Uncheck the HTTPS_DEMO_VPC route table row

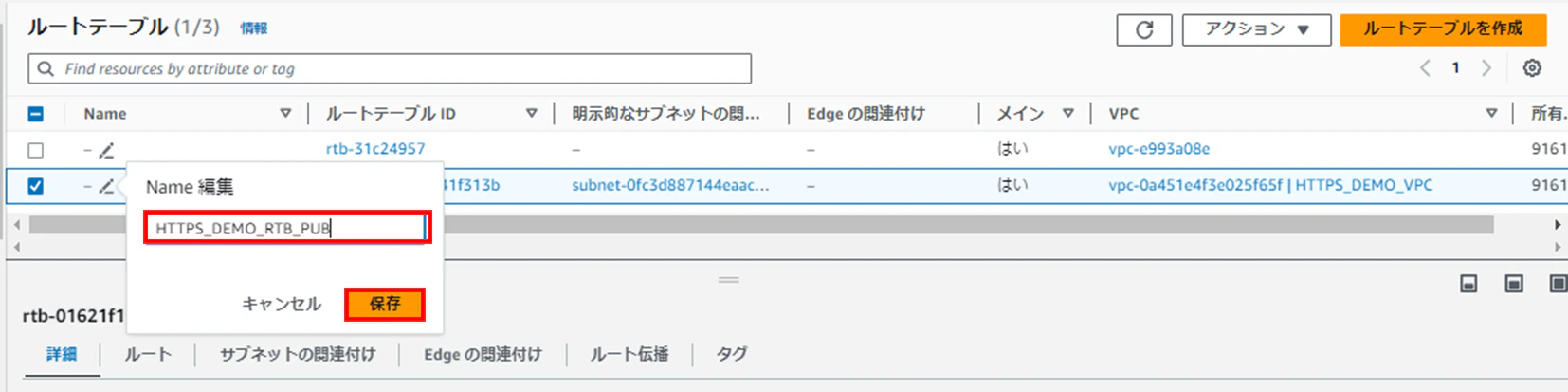(35, 186)
